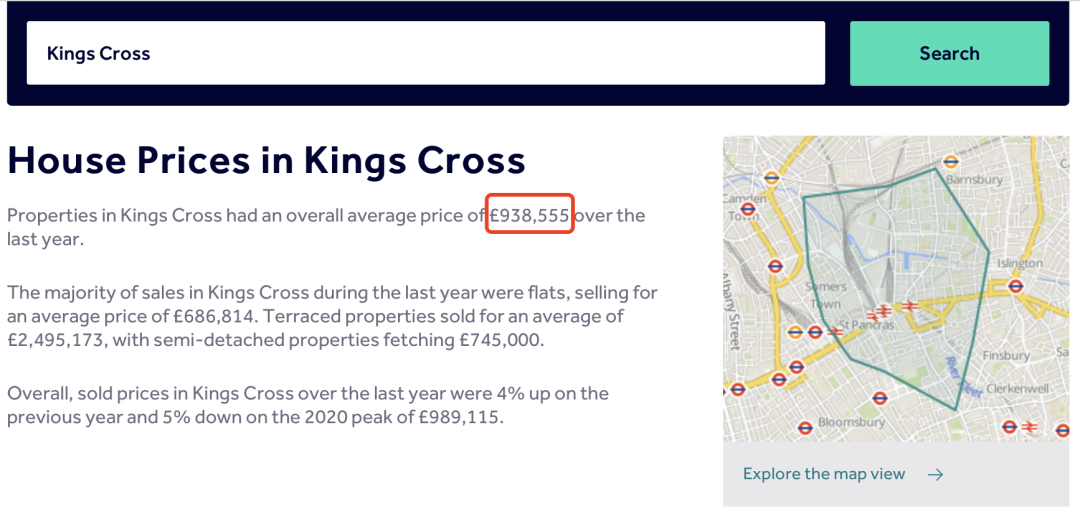Click the Overground roundel above Barnsbury label
The height and width of the screenshot is (519, 1080).
951,162
